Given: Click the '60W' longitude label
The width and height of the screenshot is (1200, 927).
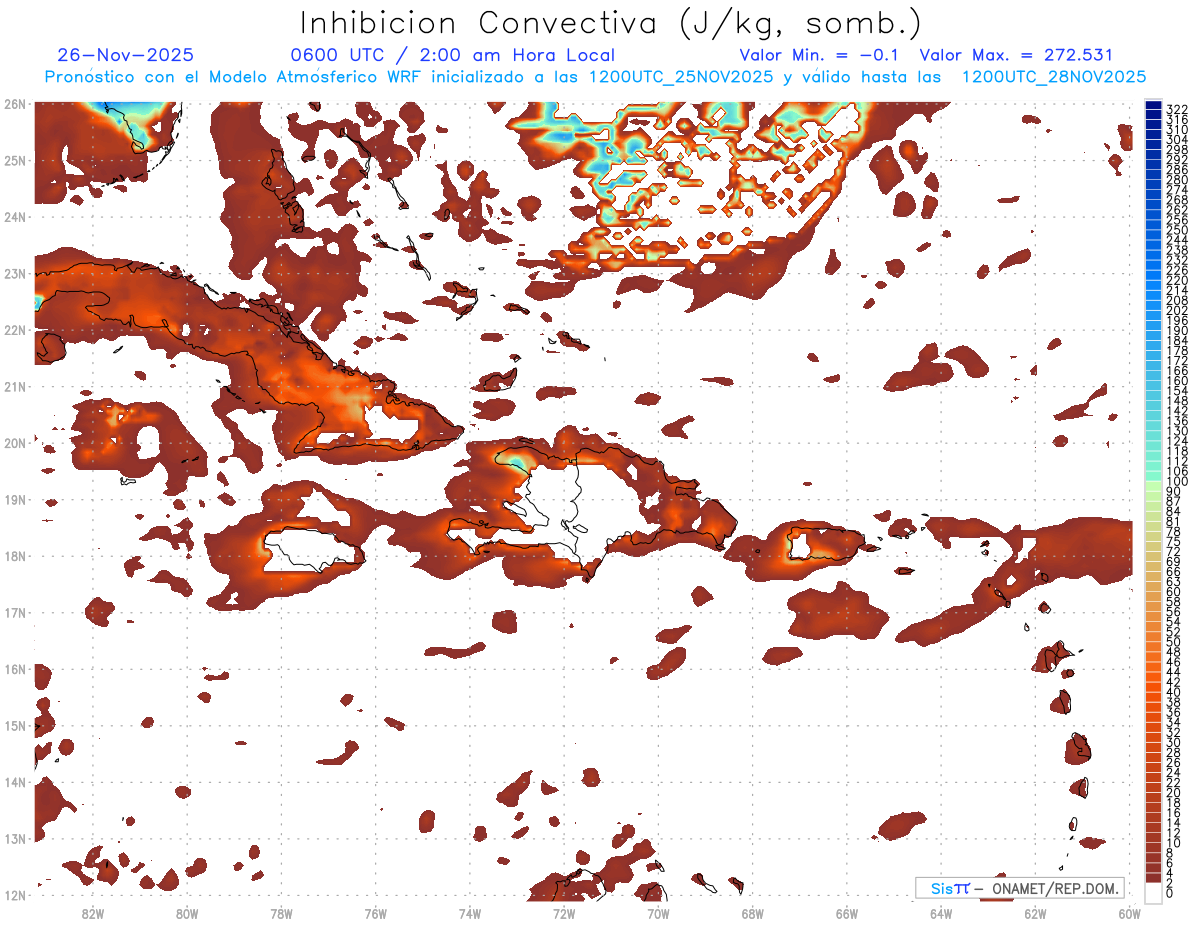Looking at the screenshot, I should [1130, 913].
